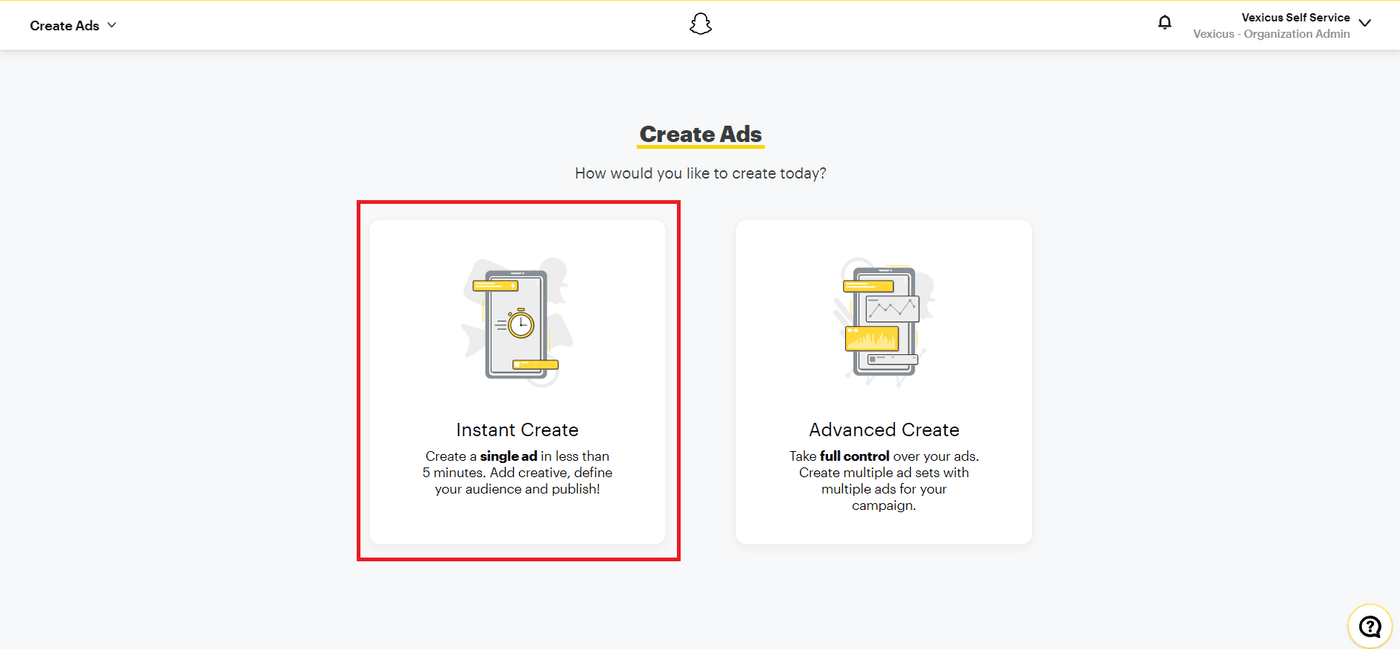Select the Instant Create card title
The width and height of the screenshot is (1400, 649).
(x=517, y=429)
